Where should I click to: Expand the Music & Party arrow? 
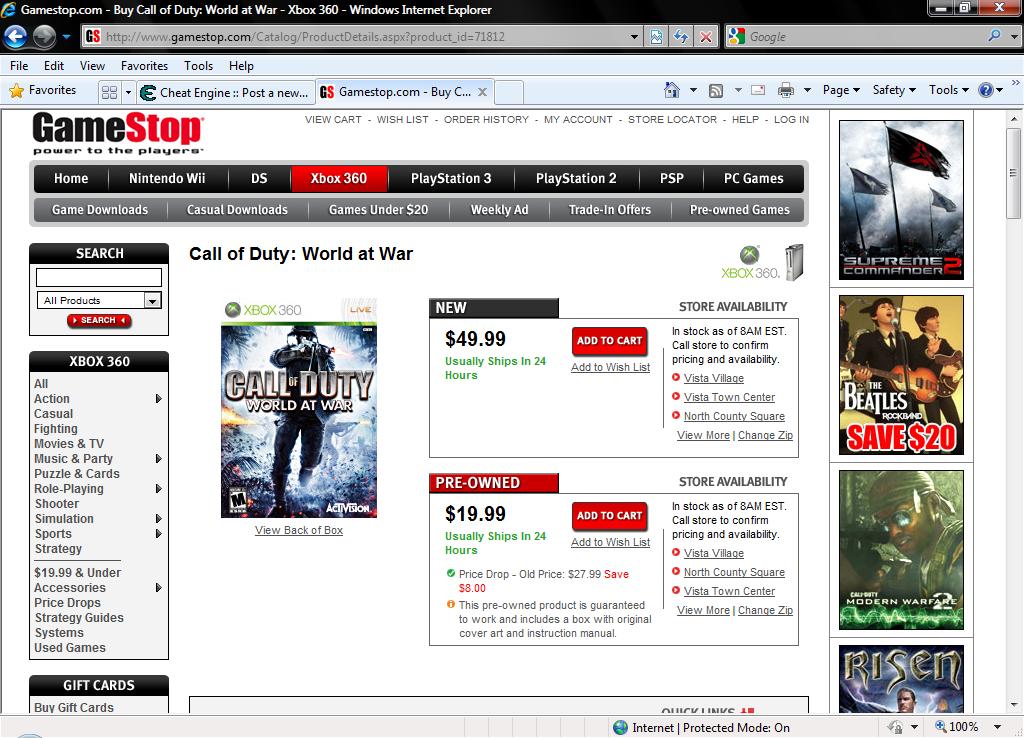point(158,458)
